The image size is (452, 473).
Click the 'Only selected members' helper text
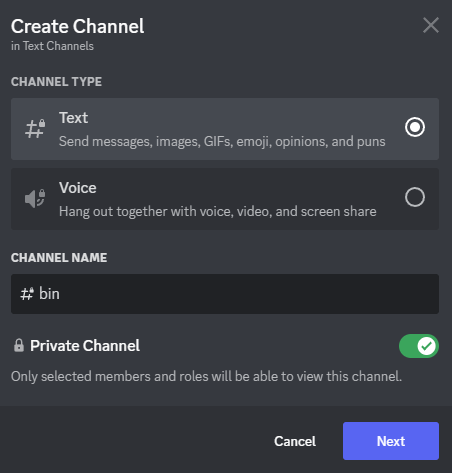(206, 377)
